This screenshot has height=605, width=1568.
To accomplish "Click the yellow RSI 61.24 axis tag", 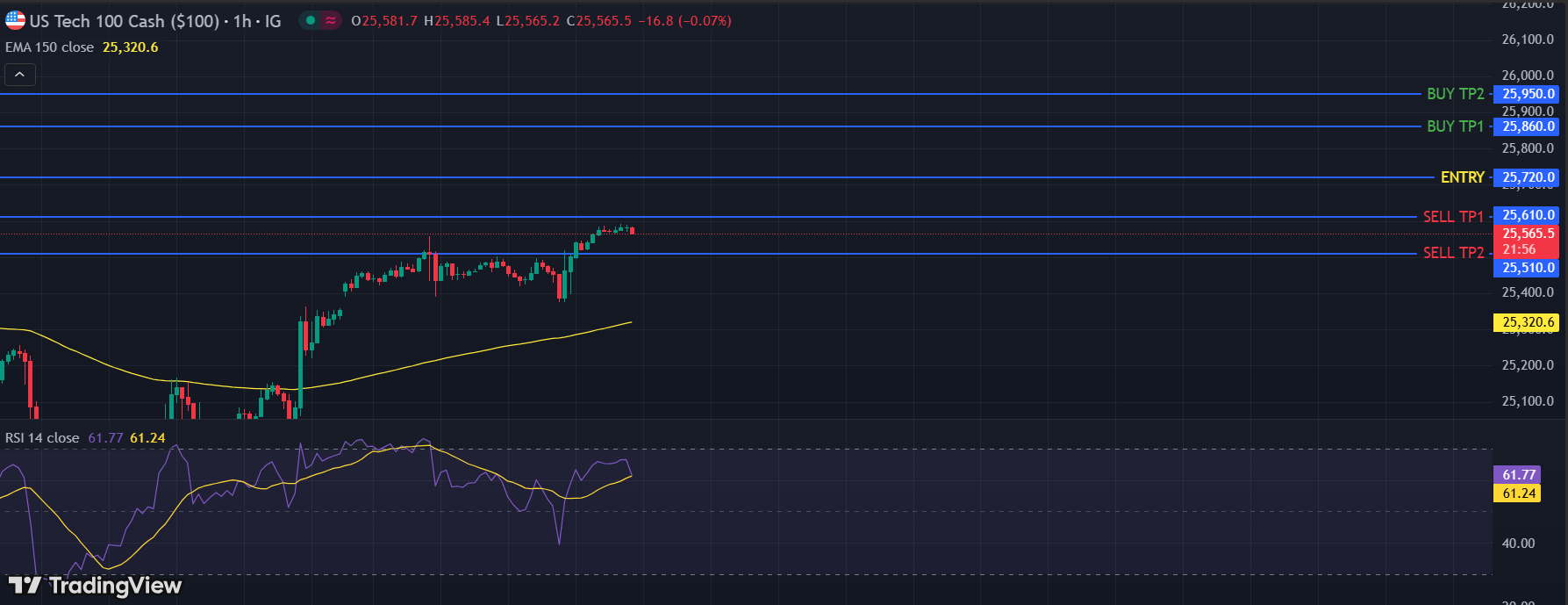I will [x=1519, y=493].
